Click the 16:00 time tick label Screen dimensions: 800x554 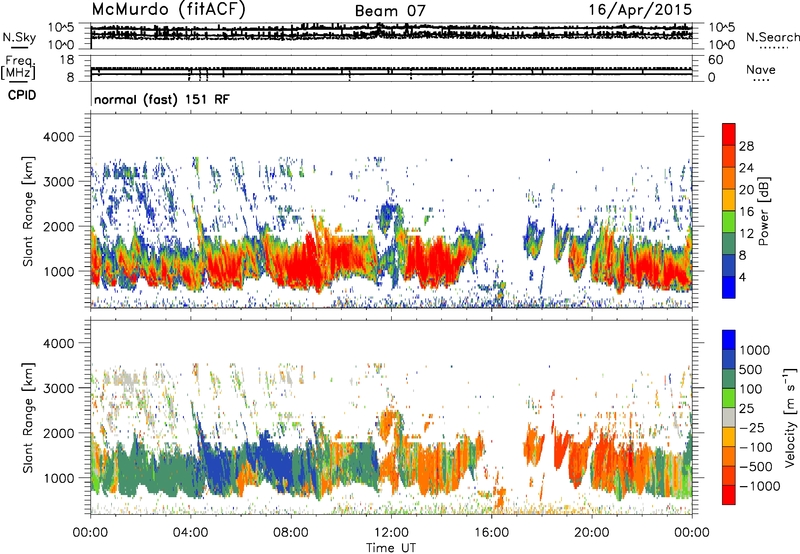(x=492, y=533)
